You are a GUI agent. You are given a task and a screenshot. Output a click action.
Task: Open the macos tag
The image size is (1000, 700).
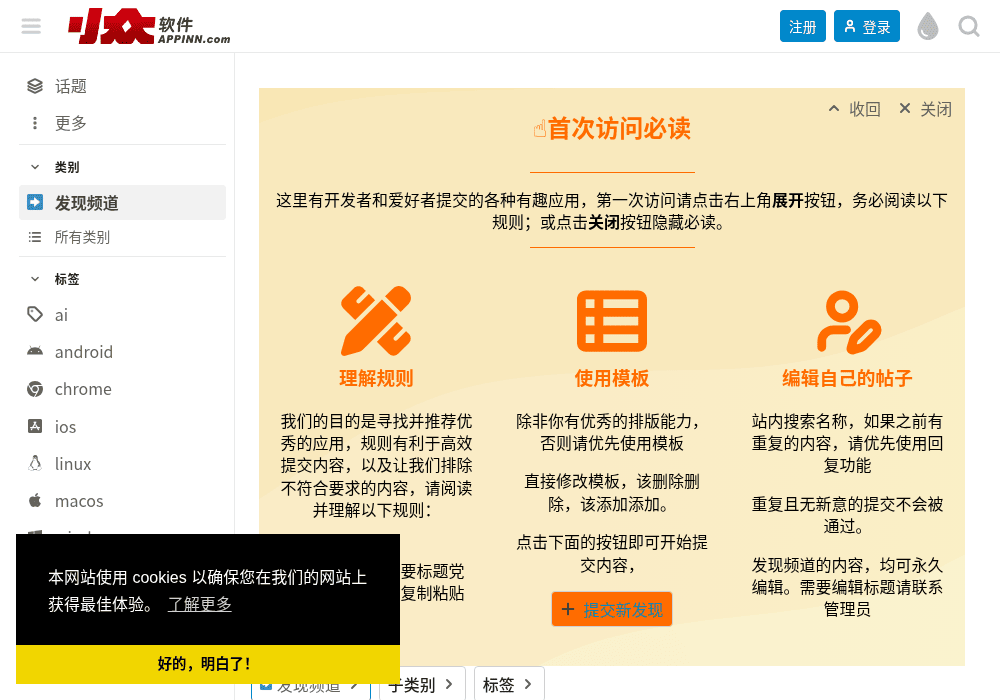122,501
